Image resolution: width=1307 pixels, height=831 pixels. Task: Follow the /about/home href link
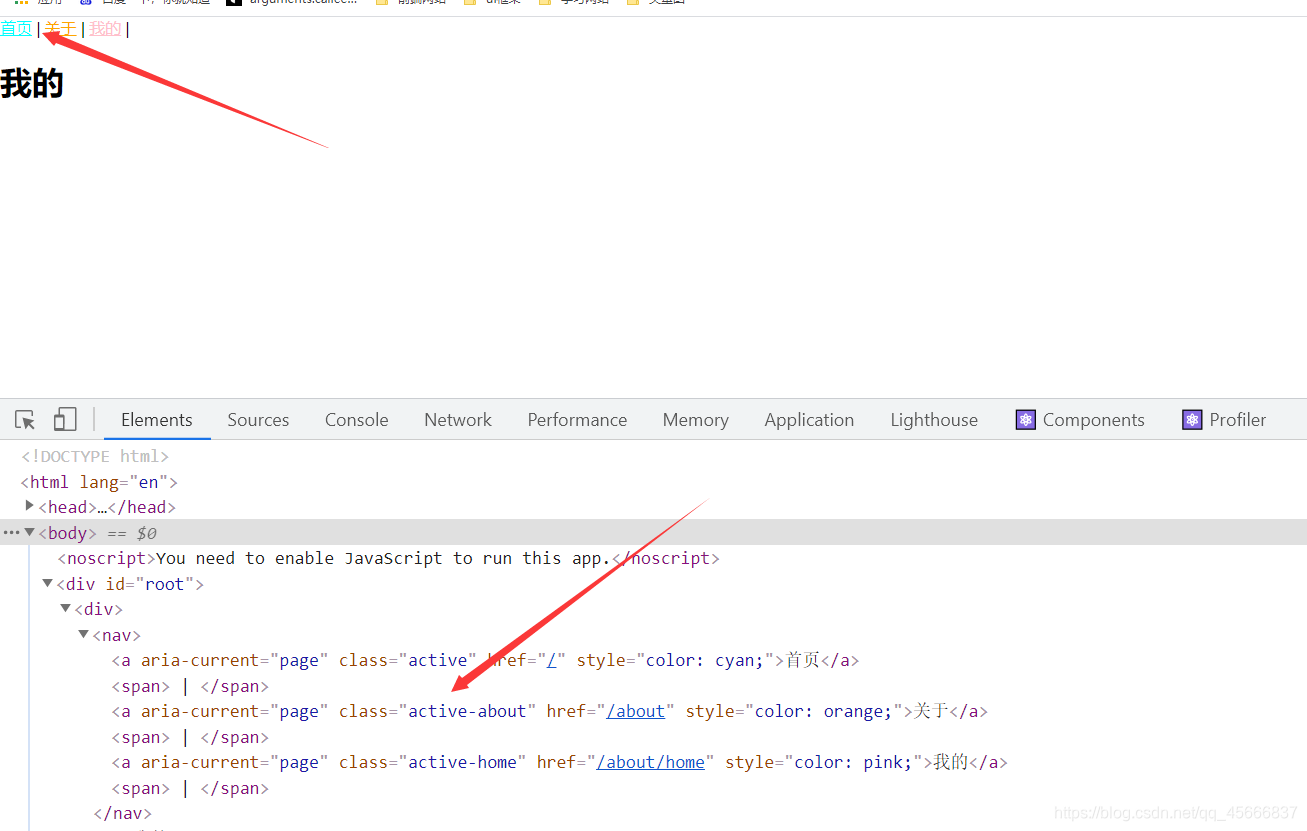click(650, 762)
